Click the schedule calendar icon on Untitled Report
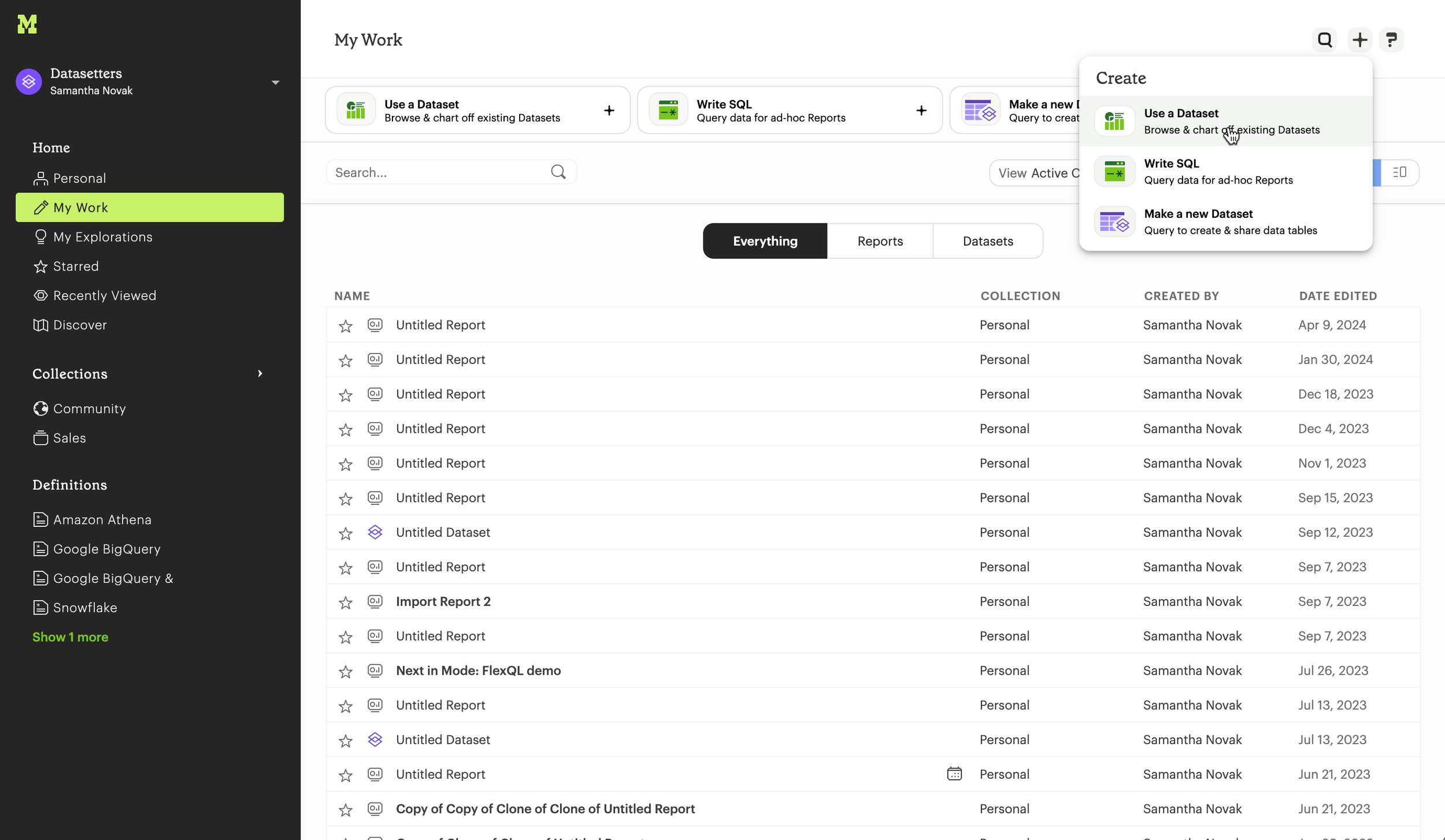The height and width of the screenshot is (840, 1445). (954, 774)
